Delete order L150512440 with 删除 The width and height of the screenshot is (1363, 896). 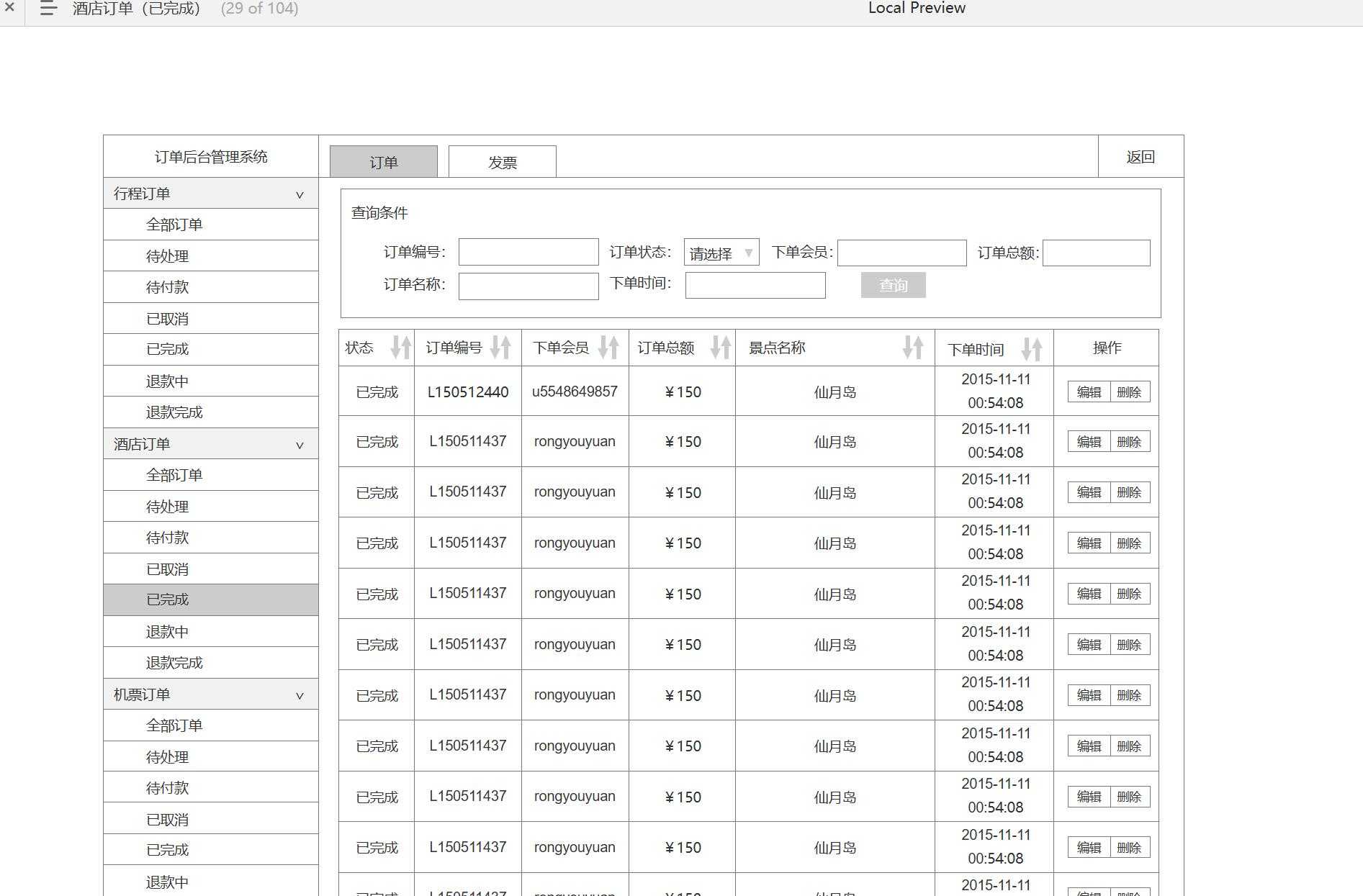pyautogui.click(x=1129, y=392)
